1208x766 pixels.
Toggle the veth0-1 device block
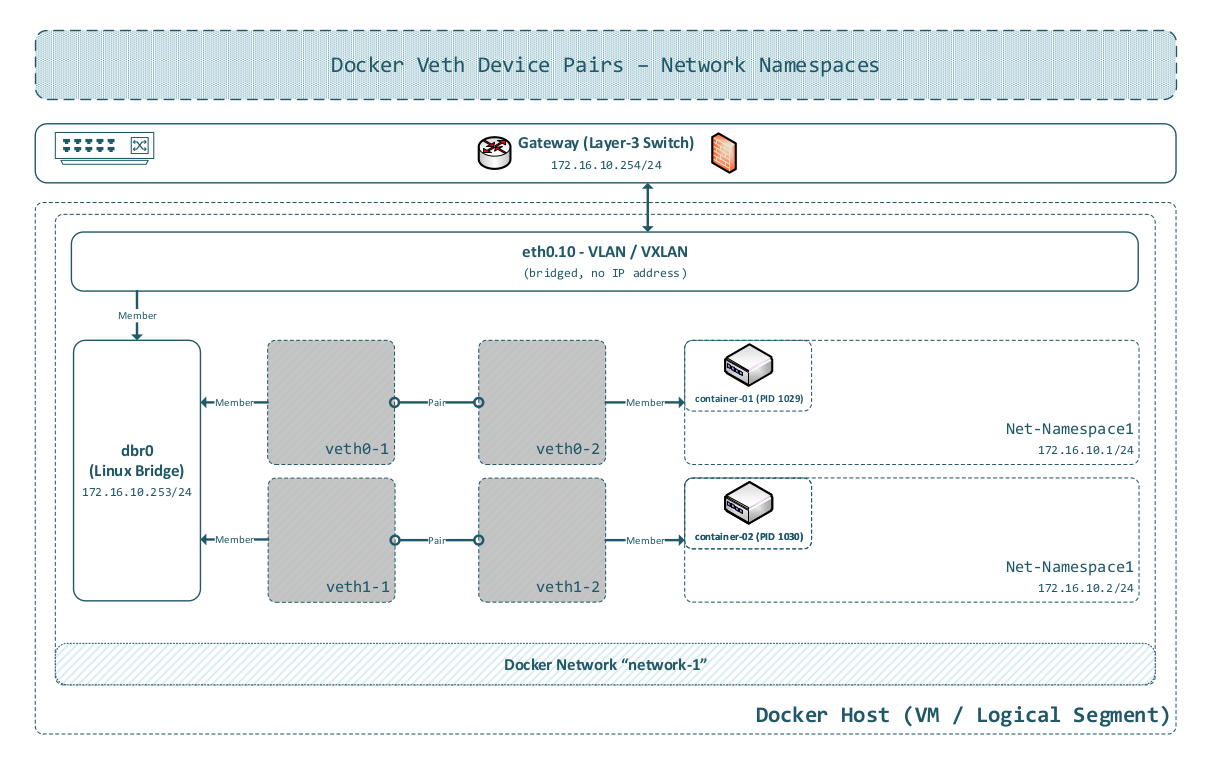(331, 403)
